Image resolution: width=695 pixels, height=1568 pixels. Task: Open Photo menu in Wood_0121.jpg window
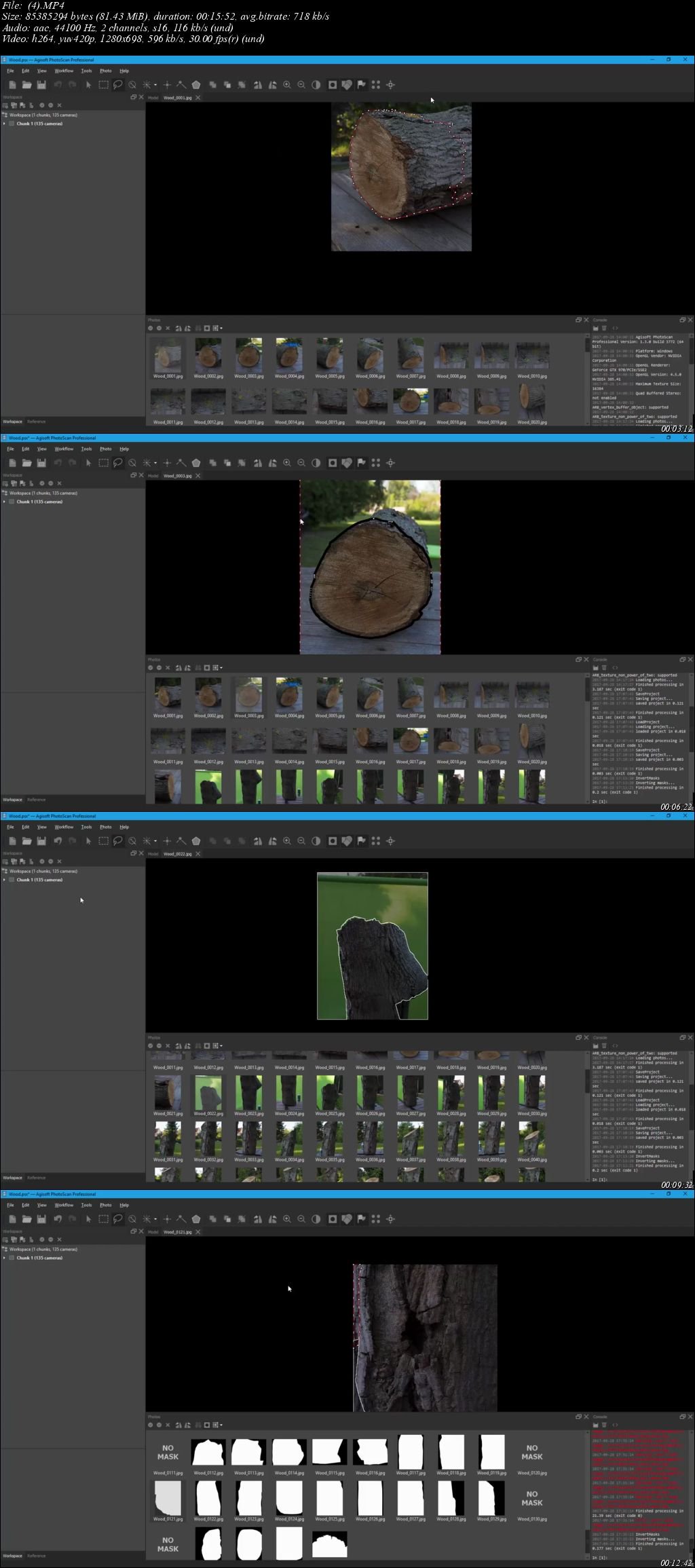(106, 1205)
